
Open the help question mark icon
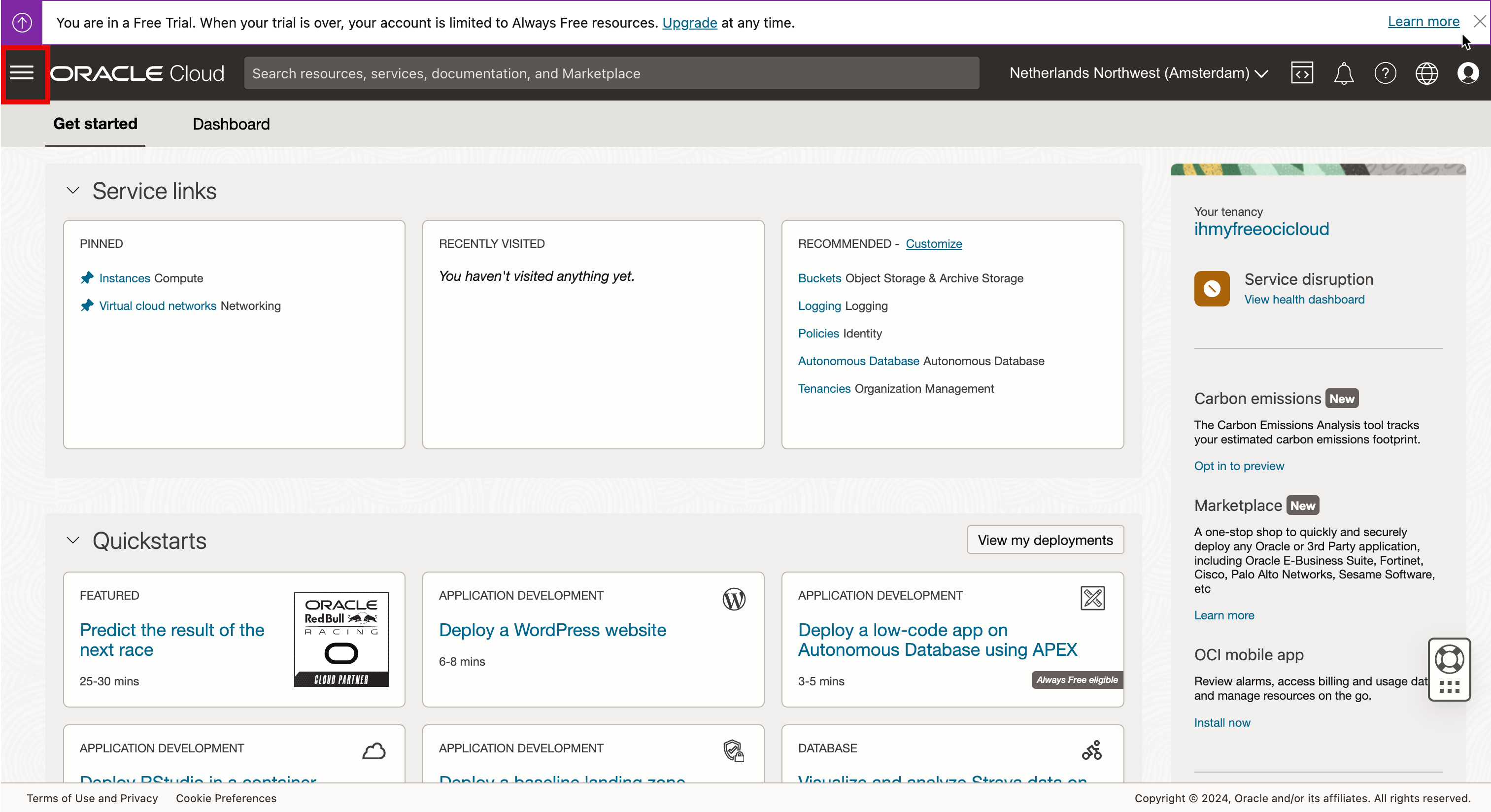tap(1385, 73)
